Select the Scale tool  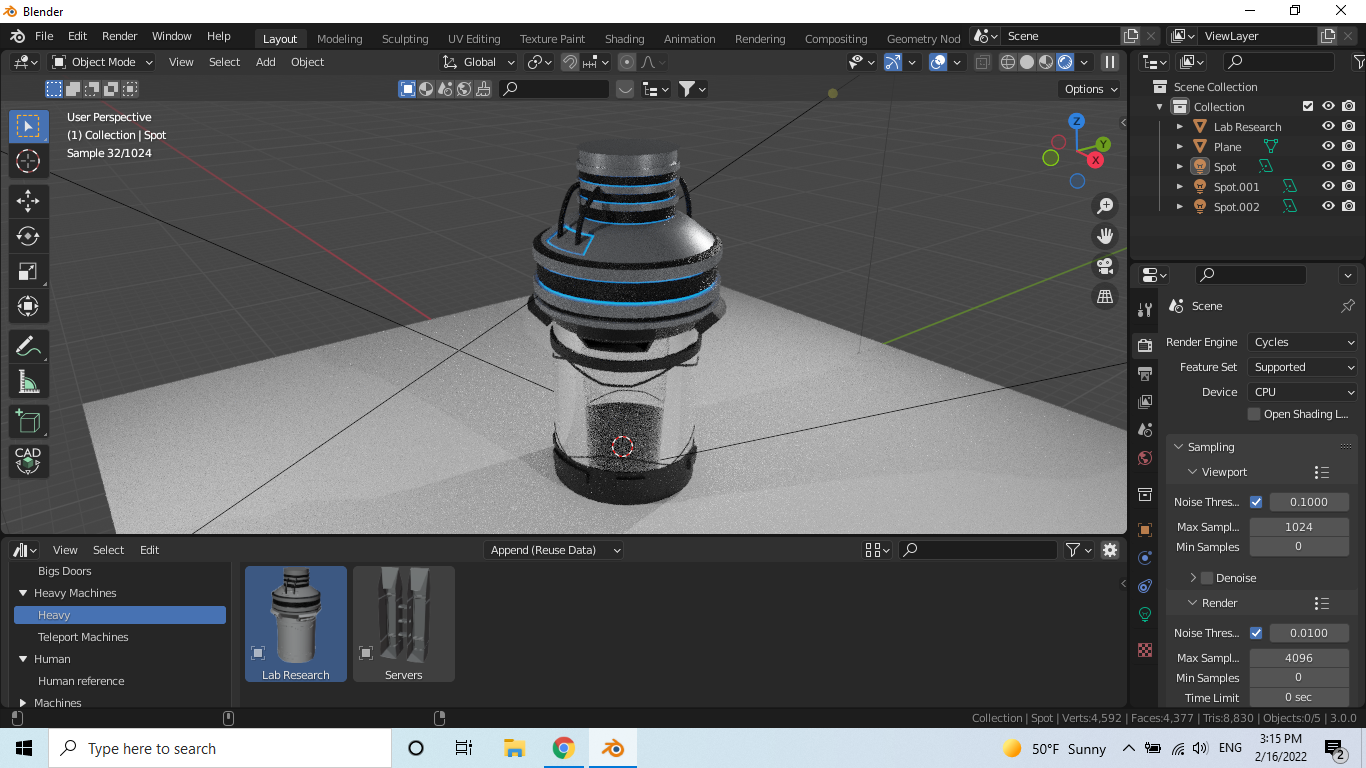point(28,271)
